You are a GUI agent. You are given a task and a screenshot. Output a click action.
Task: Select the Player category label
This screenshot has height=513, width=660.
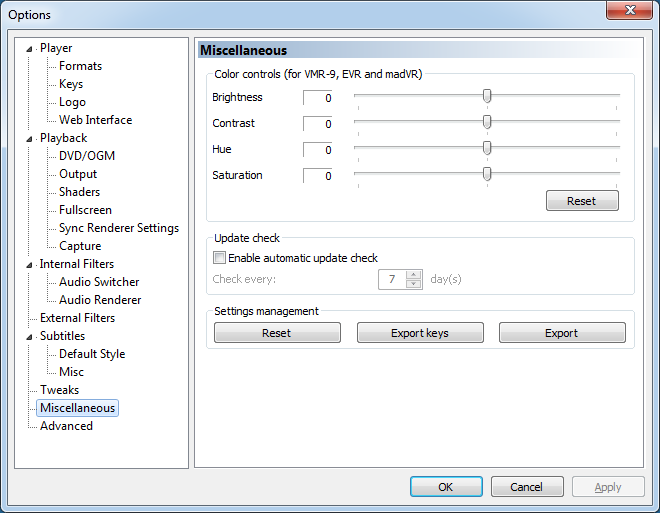tap(56, 48)
